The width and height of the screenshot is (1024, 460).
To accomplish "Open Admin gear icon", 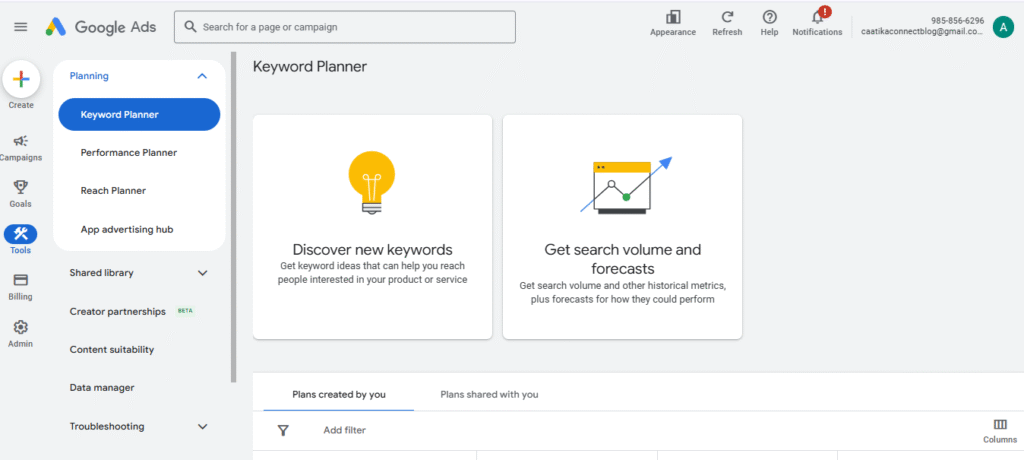I will pos(21,327).
